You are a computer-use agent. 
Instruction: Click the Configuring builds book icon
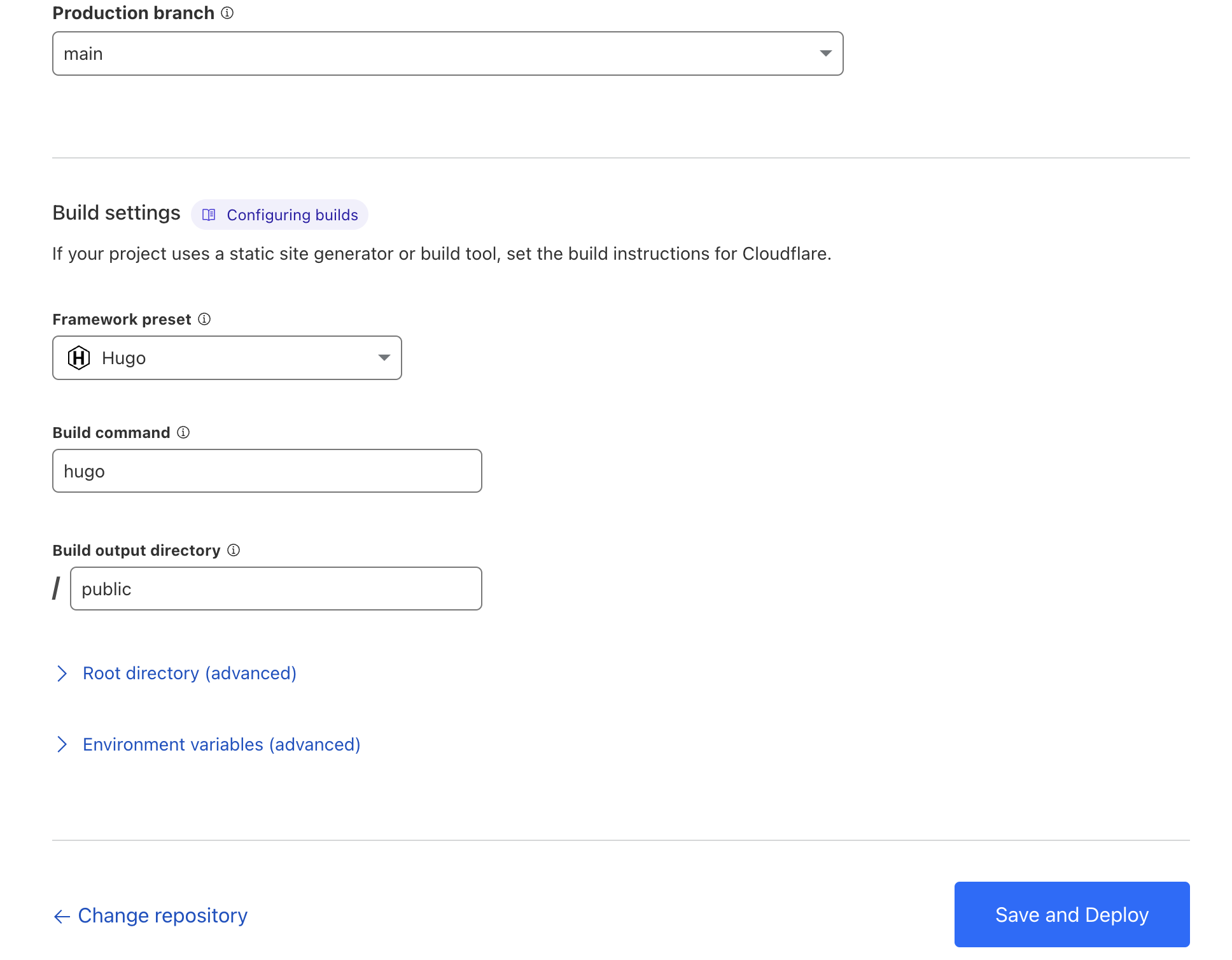click(210, 215)
